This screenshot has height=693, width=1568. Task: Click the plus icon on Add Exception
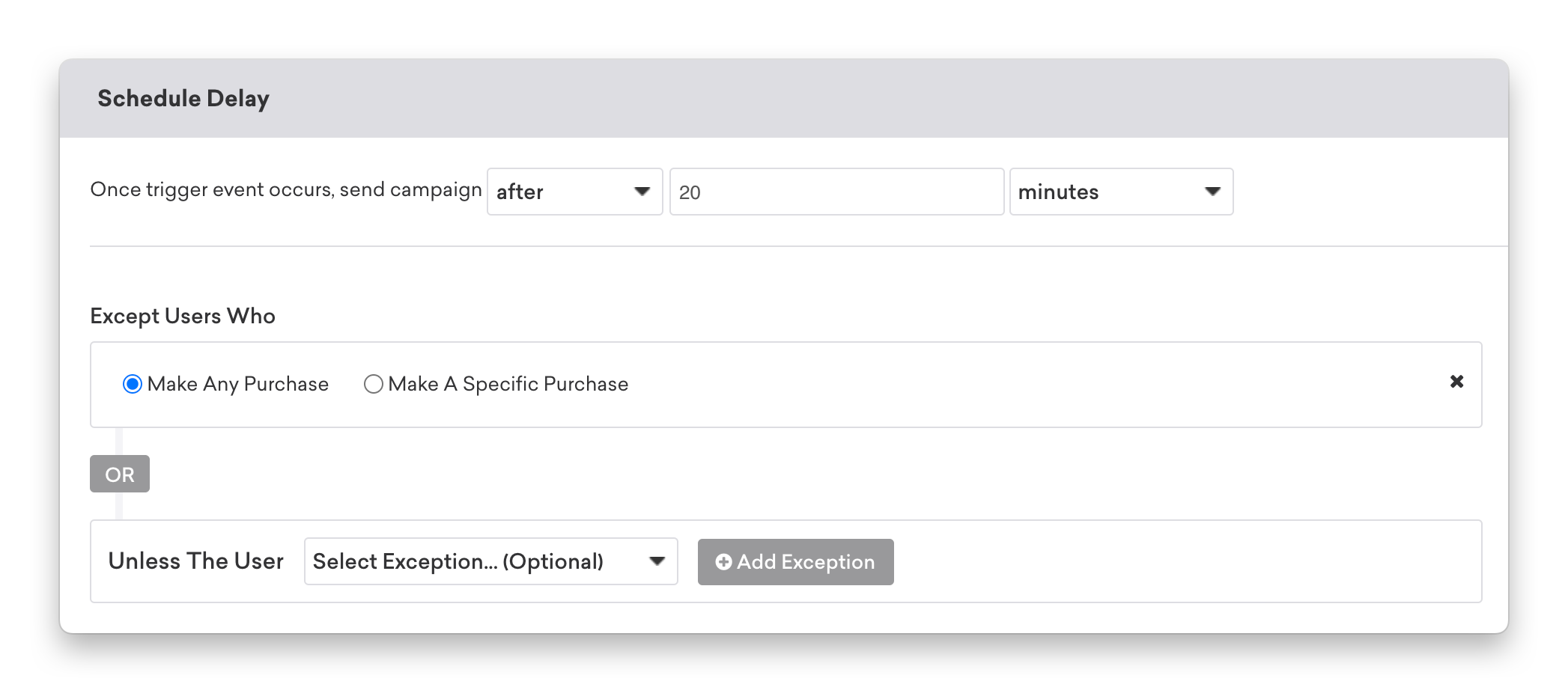click(x=723, y=562)
